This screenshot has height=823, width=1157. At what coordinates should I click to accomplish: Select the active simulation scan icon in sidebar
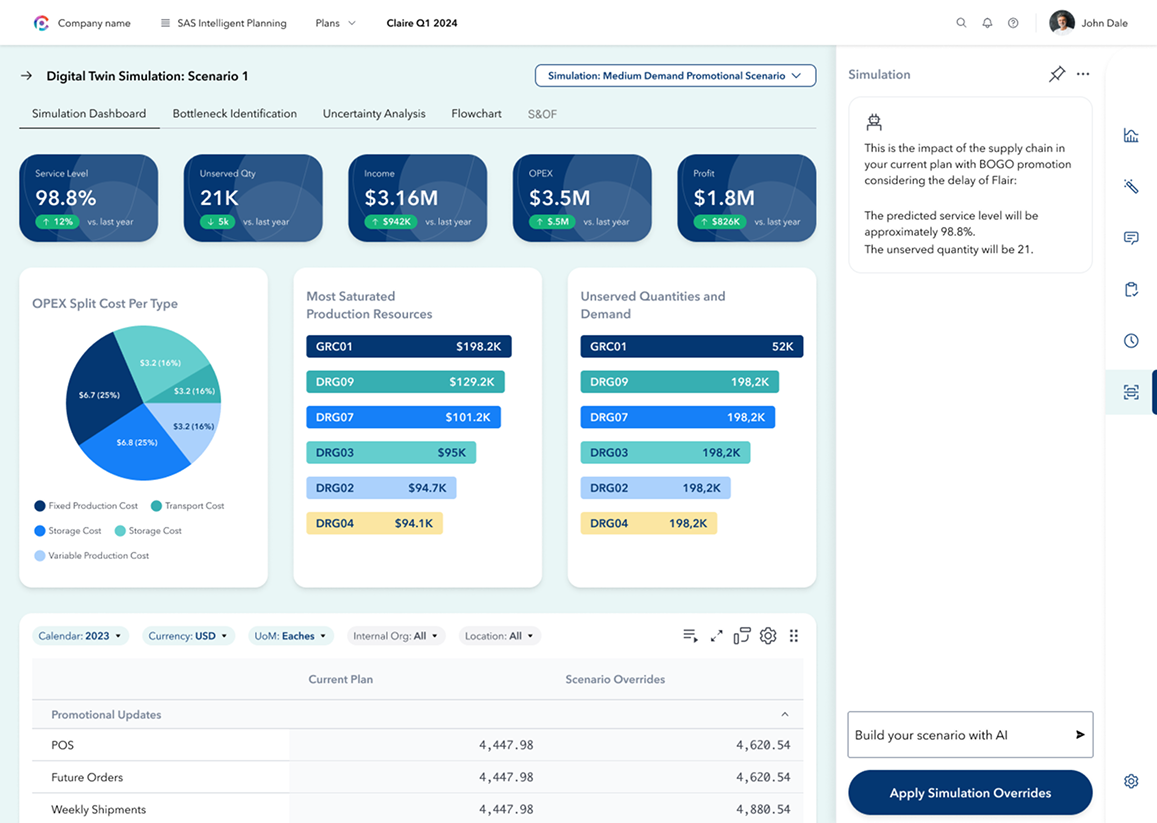tap(1130, 392)
